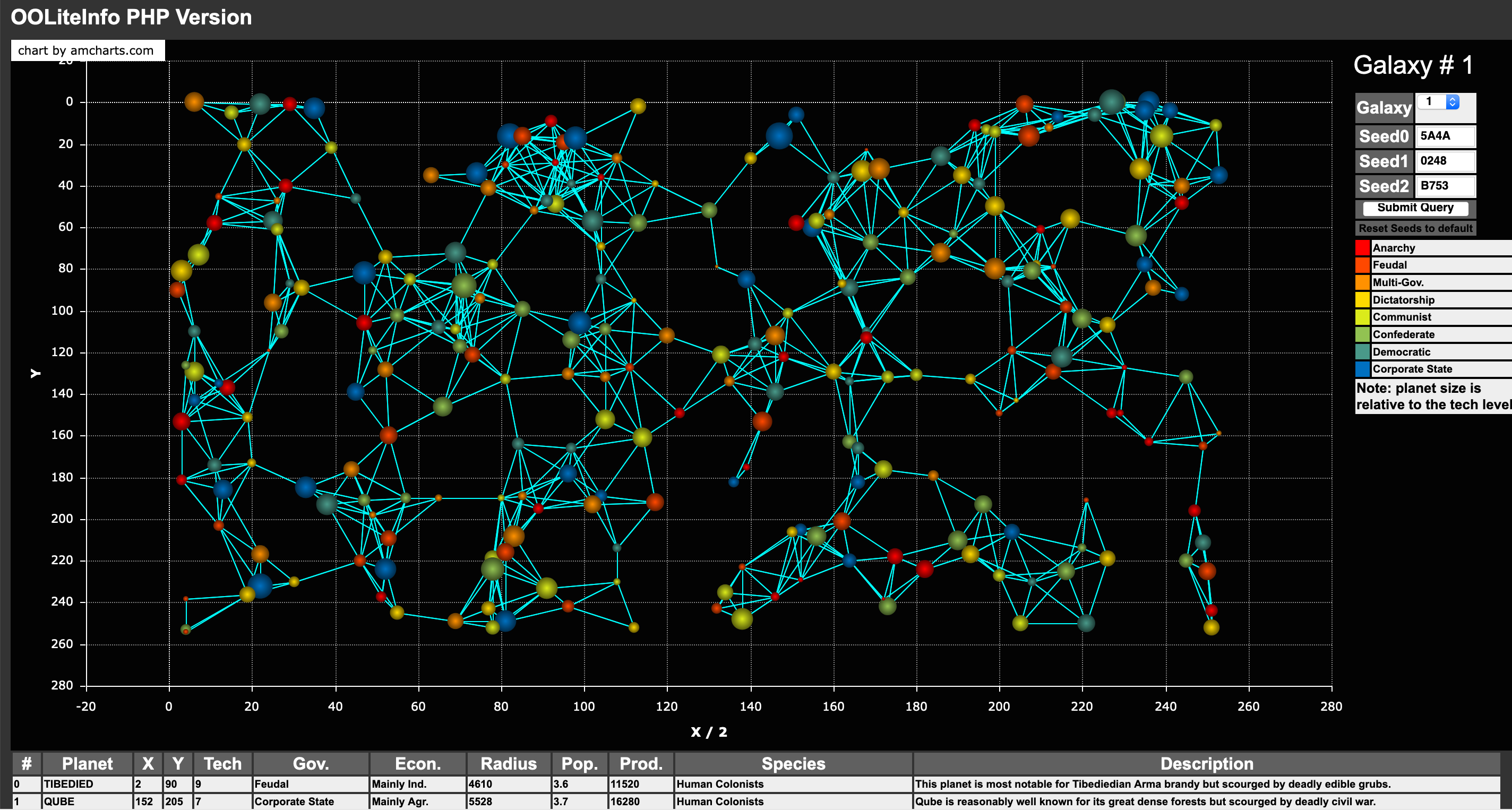Click the Tech column header
This screenshot has height=810, width=1512.
click(222, 764)
